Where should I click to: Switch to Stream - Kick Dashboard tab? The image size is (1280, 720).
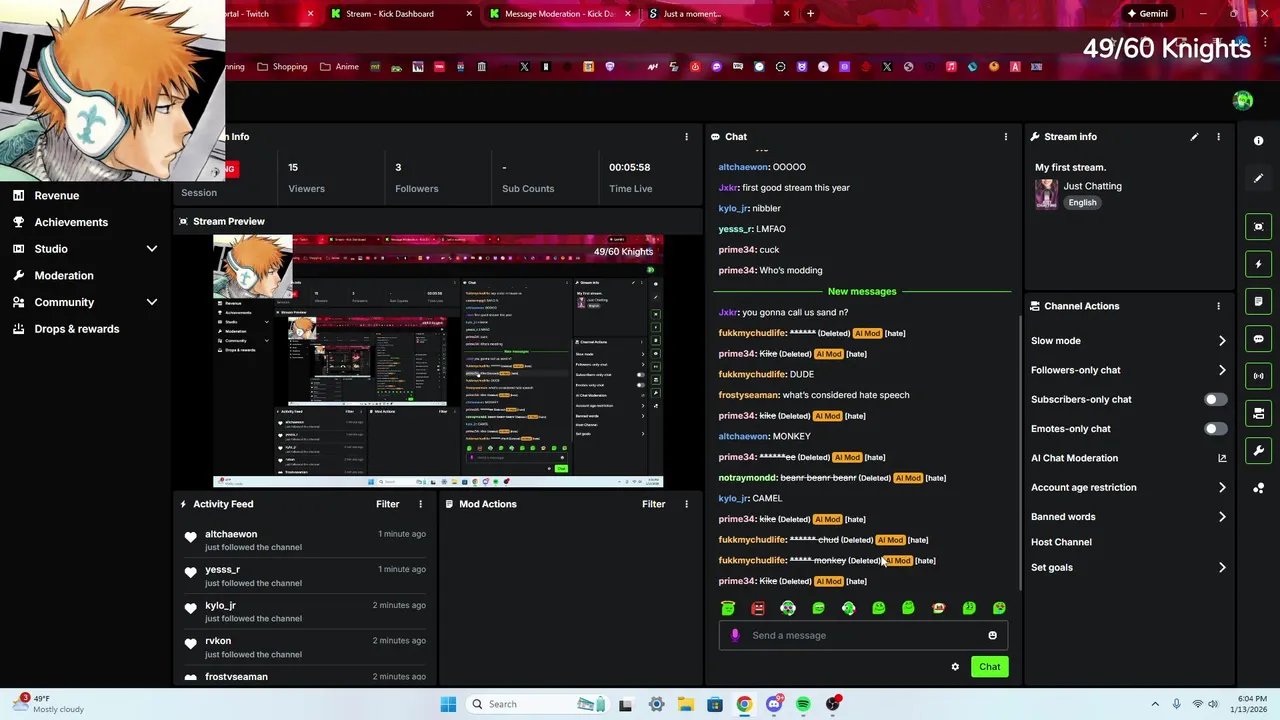401,14
